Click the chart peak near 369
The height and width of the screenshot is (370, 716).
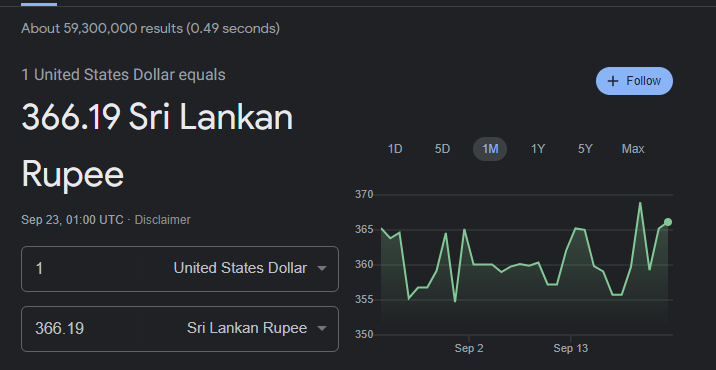coord(640,203)
